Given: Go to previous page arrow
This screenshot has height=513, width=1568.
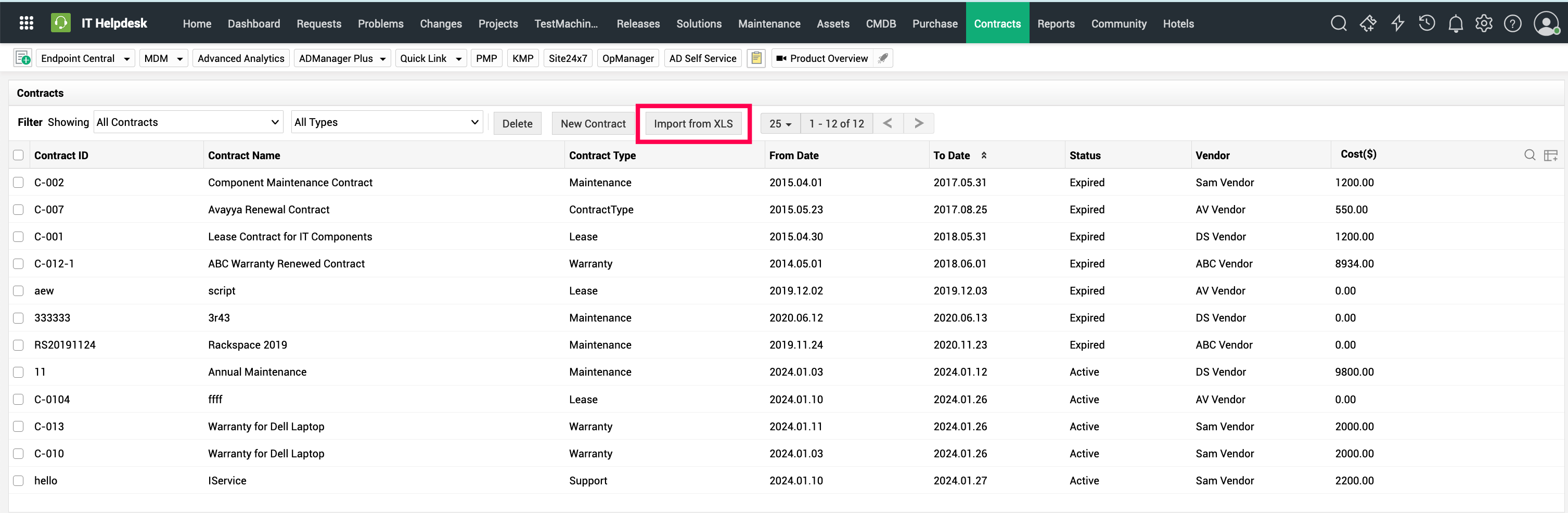Looking at the screenshot, I should click(x=888, y=123).
